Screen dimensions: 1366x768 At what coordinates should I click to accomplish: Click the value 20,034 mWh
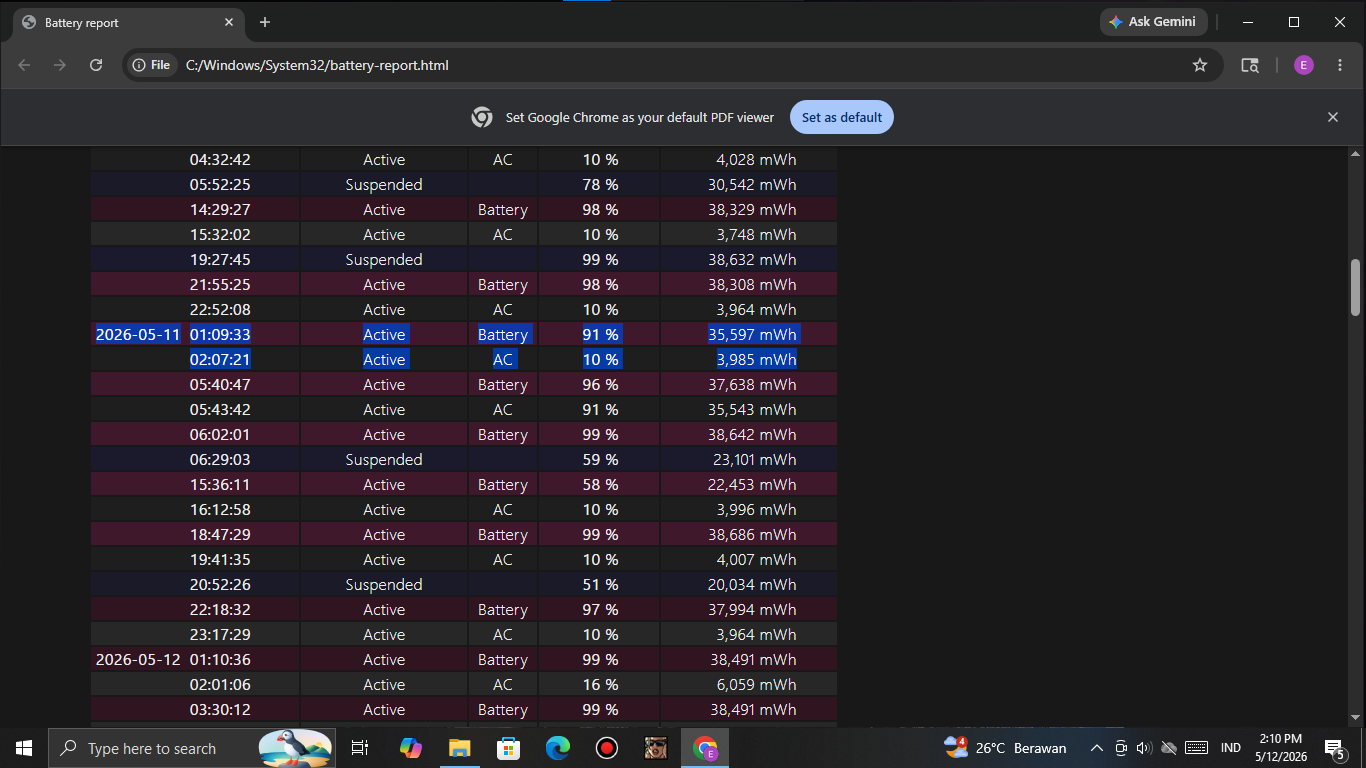coord(752,584)
